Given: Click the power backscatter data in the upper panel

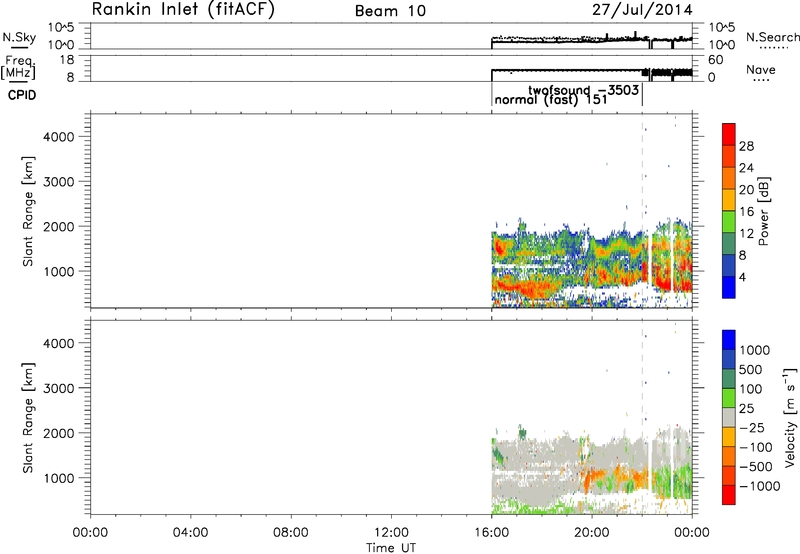Looking at the screenshot, I should coord(592,263).
